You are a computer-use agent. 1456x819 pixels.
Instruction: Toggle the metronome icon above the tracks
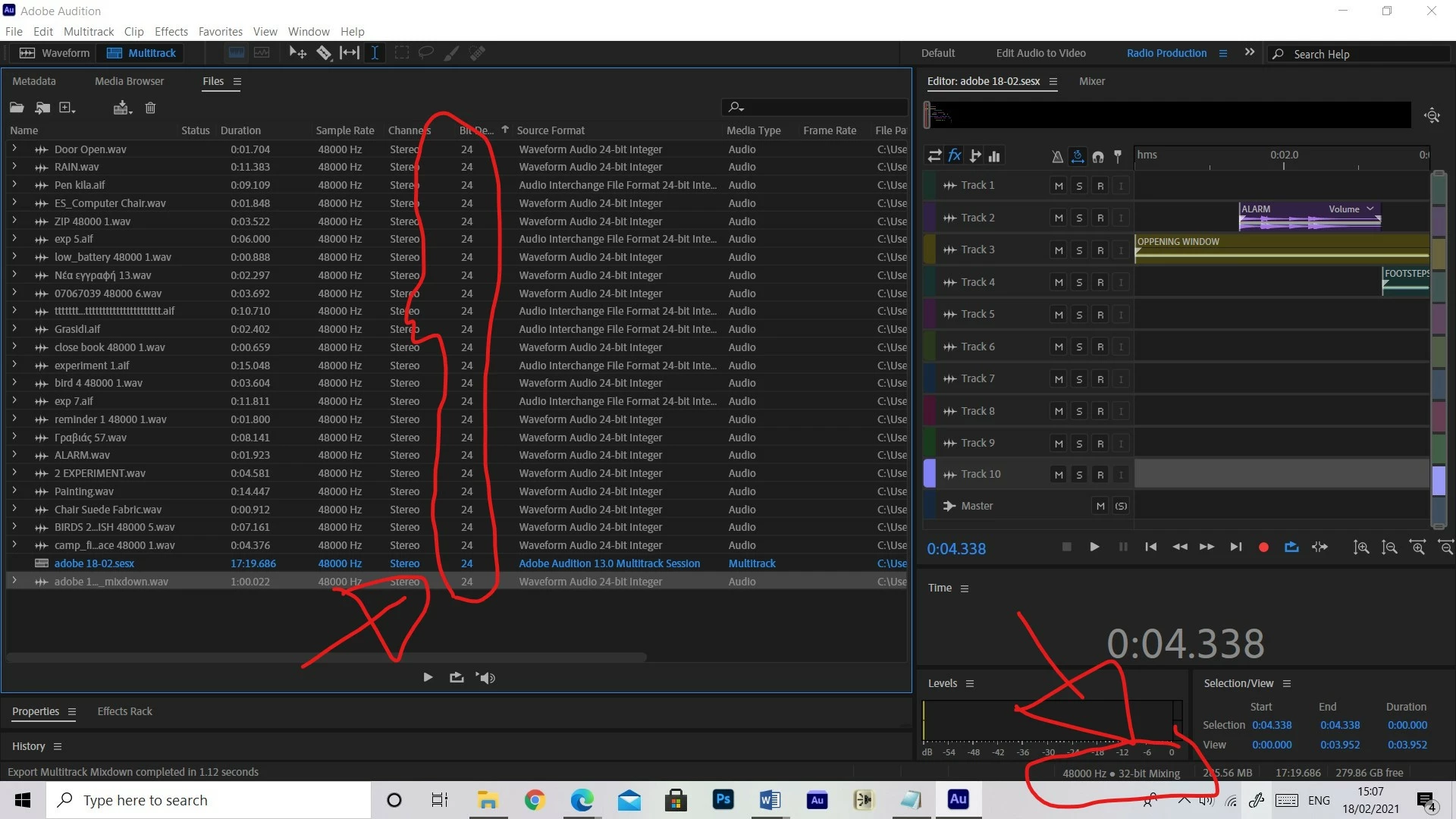[x=1057, y=156]
